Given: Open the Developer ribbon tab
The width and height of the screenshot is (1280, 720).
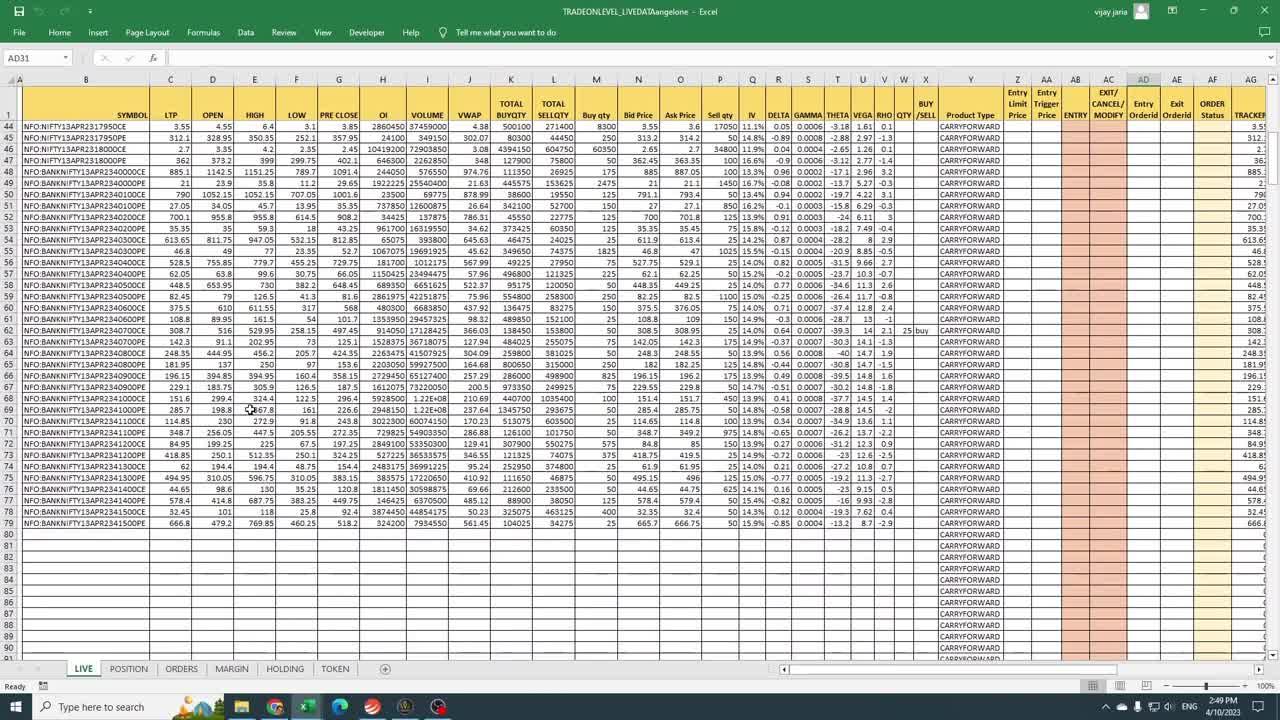Looking at the screenshot, I should click(x=366, y=32).
